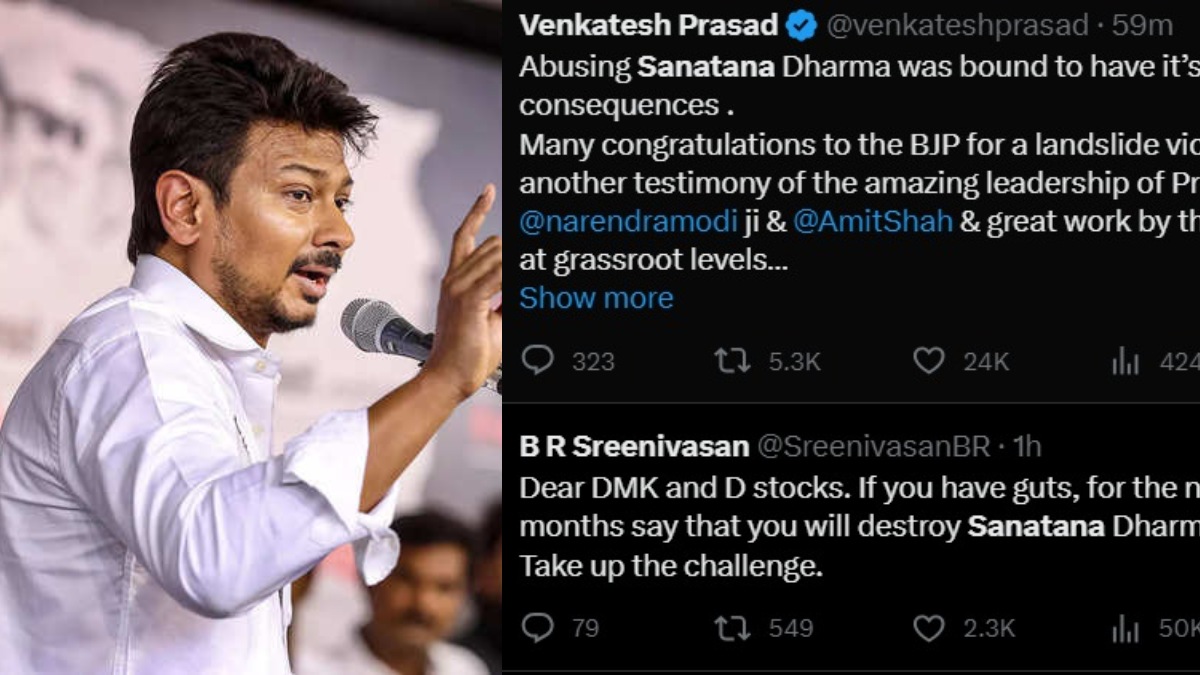This screenshot has width=1200, height=675.
Task: Click the 1h timestamp
Action: coord(1027,447)
